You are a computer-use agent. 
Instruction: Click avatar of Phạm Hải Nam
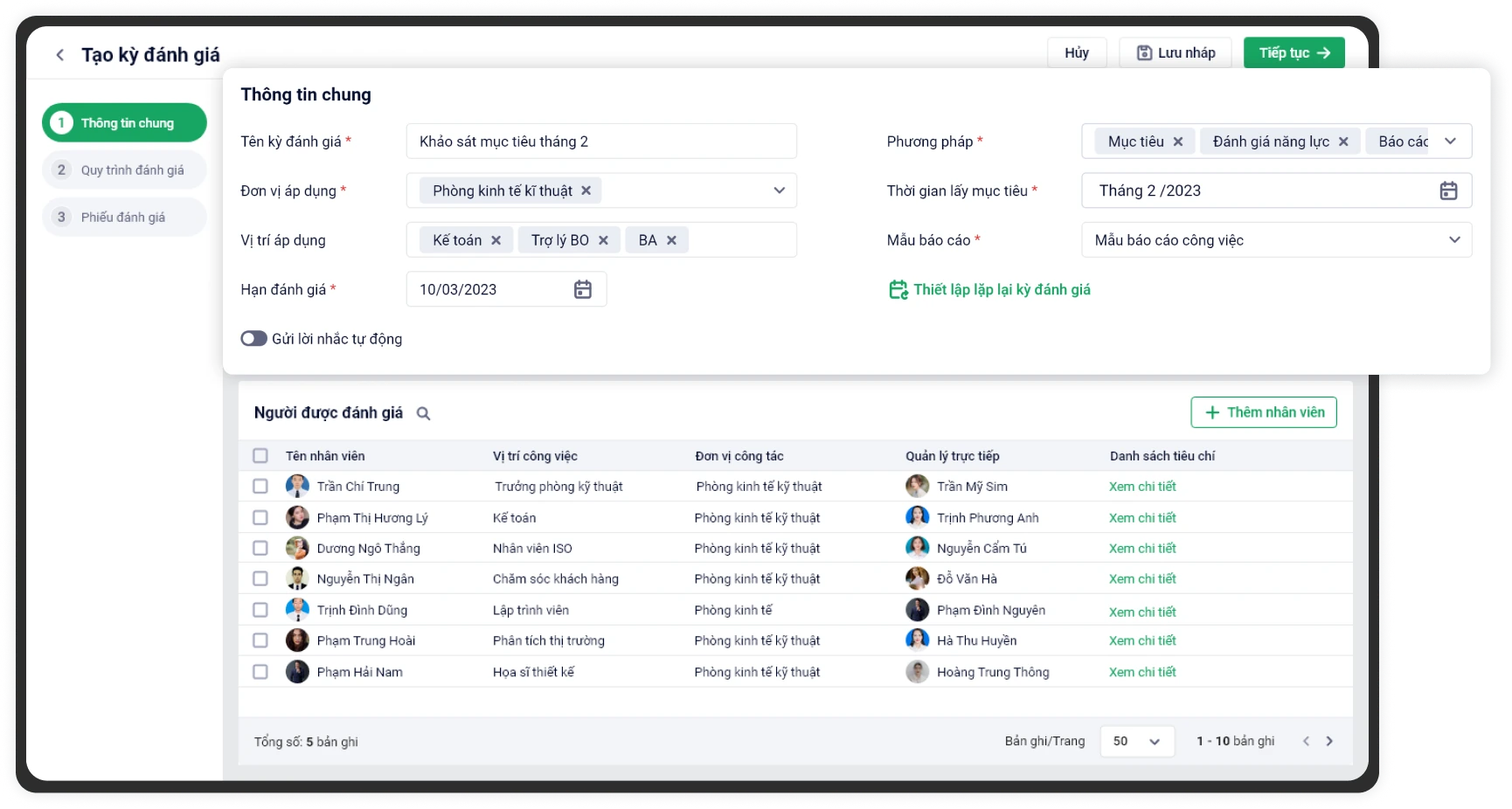(x=297, y=672)
